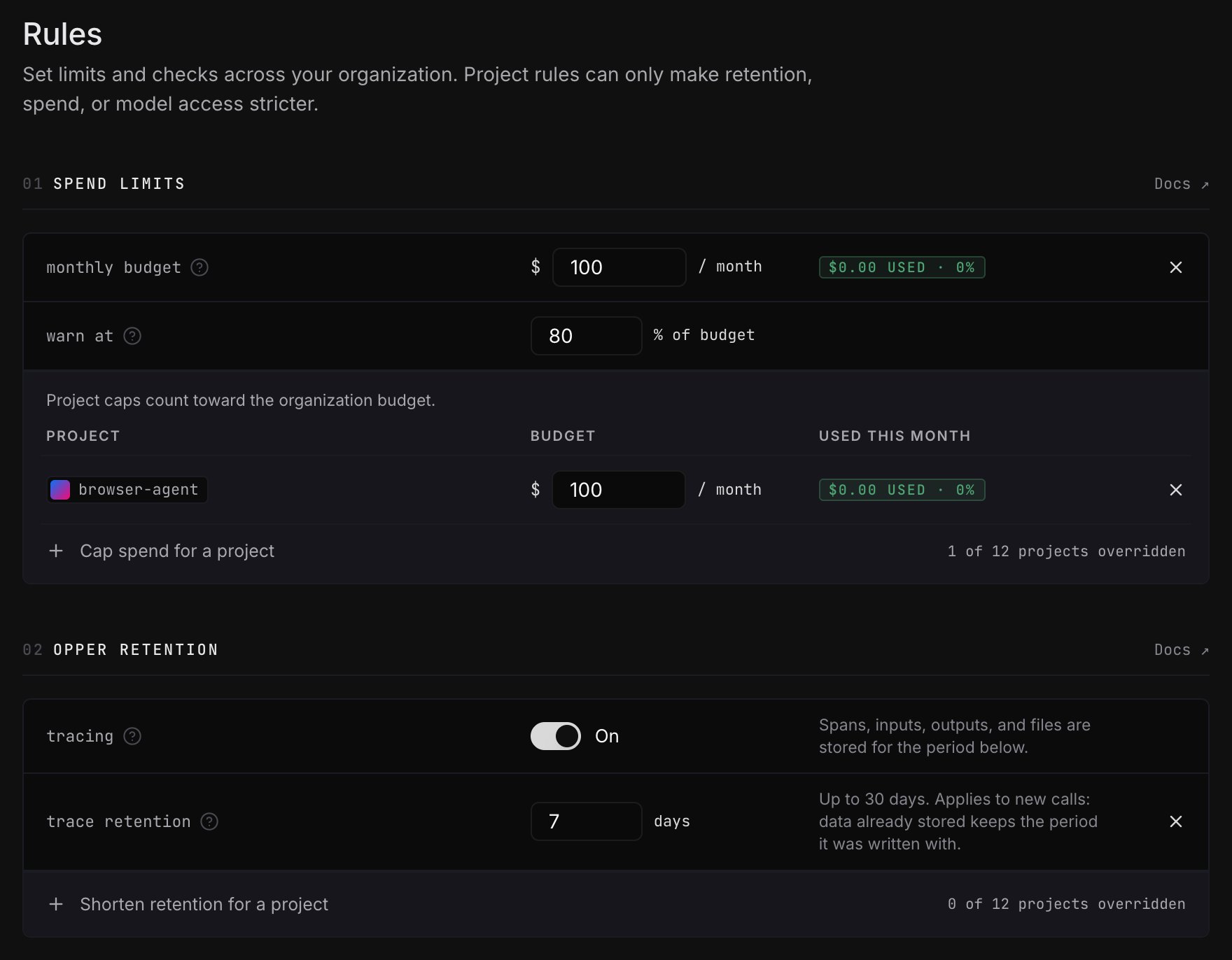Open help icon next to warn at

click(x=132, y=336)
